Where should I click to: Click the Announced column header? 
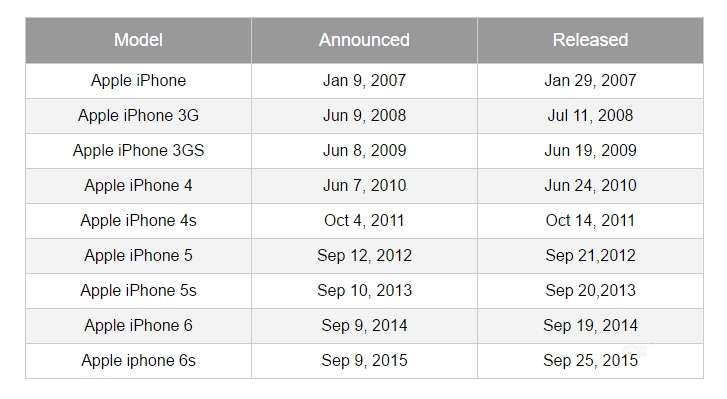click(x=364, y=40)
